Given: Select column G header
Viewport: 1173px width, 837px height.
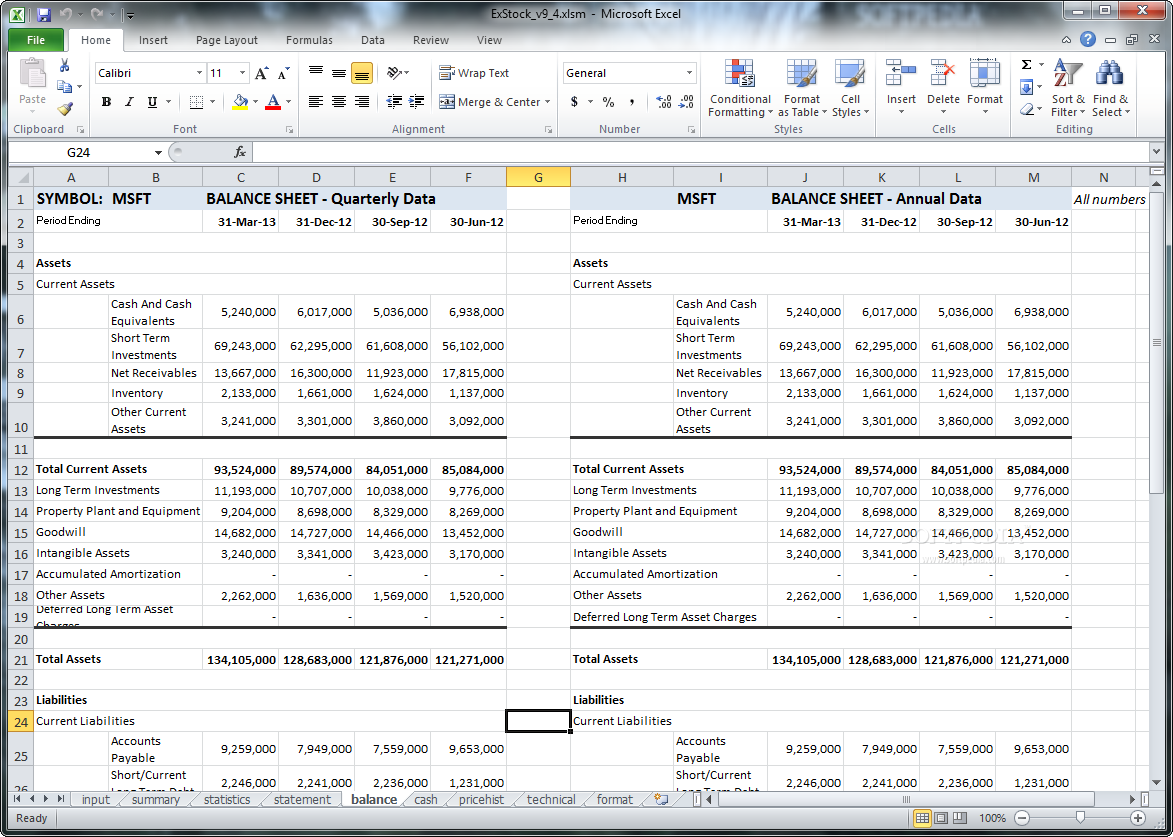Looking at the screenshot, I should point(538,177).
